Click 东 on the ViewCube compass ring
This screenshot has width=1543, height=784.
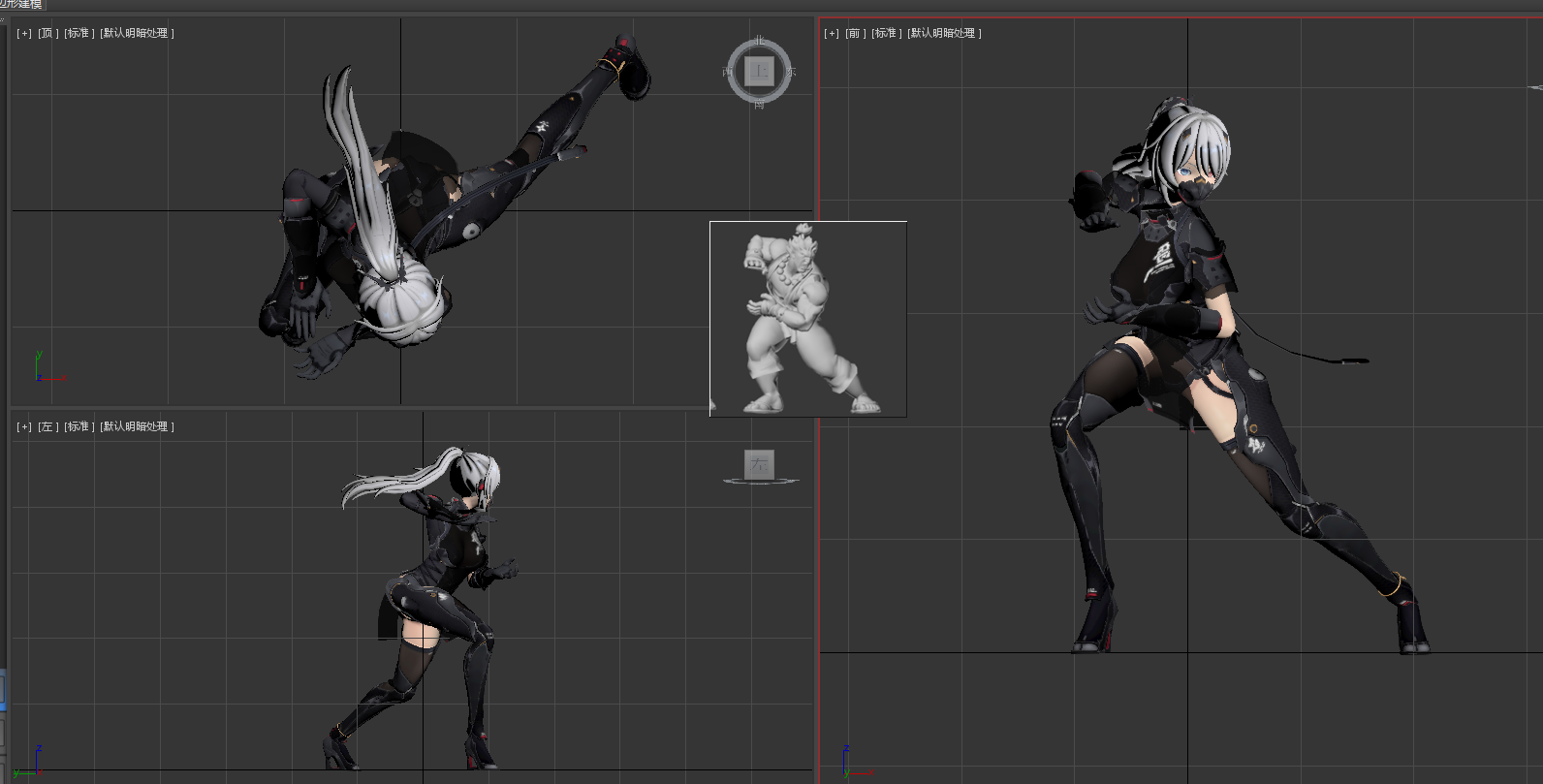pyautogui.click(x=791, y=72)
